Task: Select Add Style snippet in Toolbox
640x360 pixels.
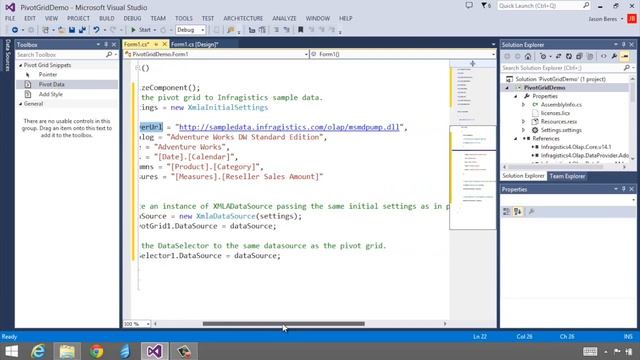Action: pos(51,94)
